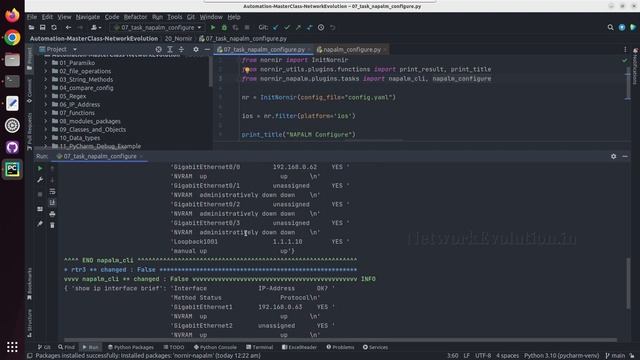Image resolution: width=640 pixels, height=360 pixels.
Task: Open the Project panel gear options
Action: click(x=196, y=49)
